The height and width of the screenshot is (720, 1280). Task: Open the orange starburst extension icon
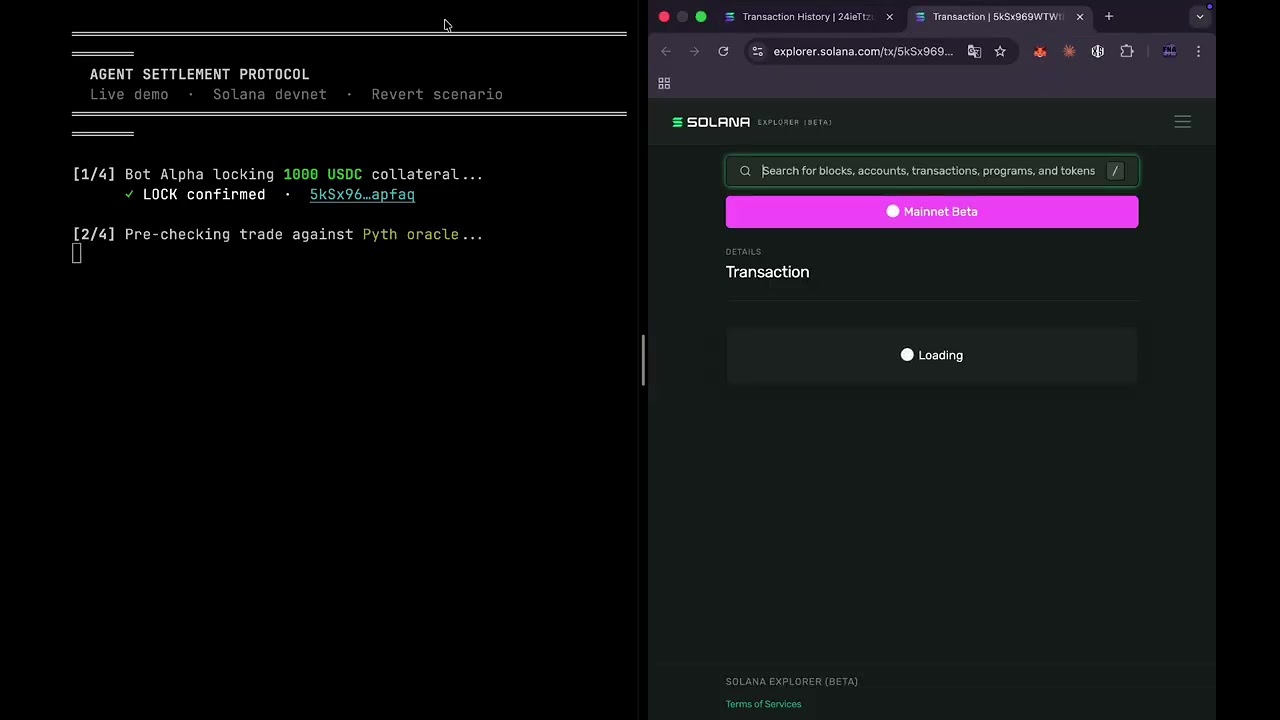[1069, 51]
